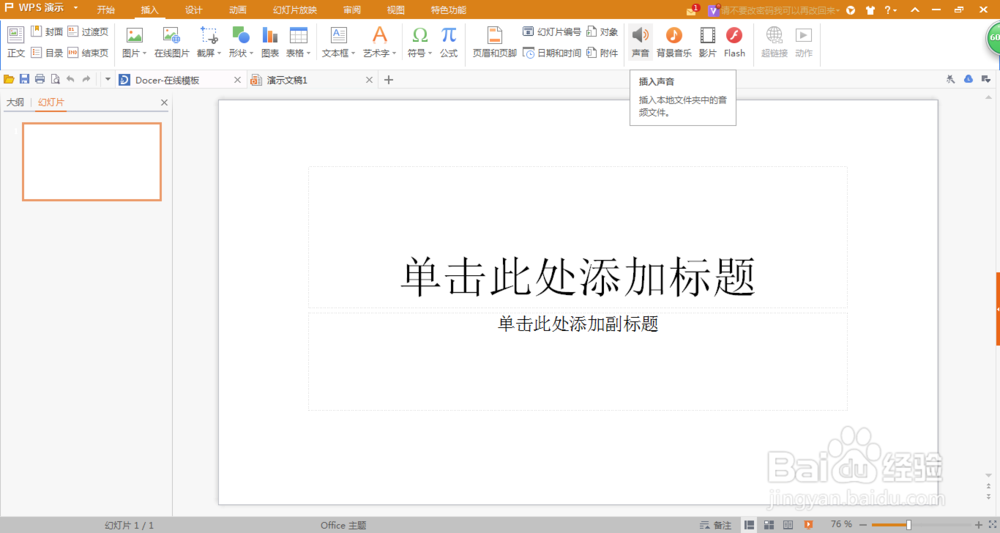Start slideshow from status bar icon
Screen dimensions: 1000x533
(x=808, y=525)
